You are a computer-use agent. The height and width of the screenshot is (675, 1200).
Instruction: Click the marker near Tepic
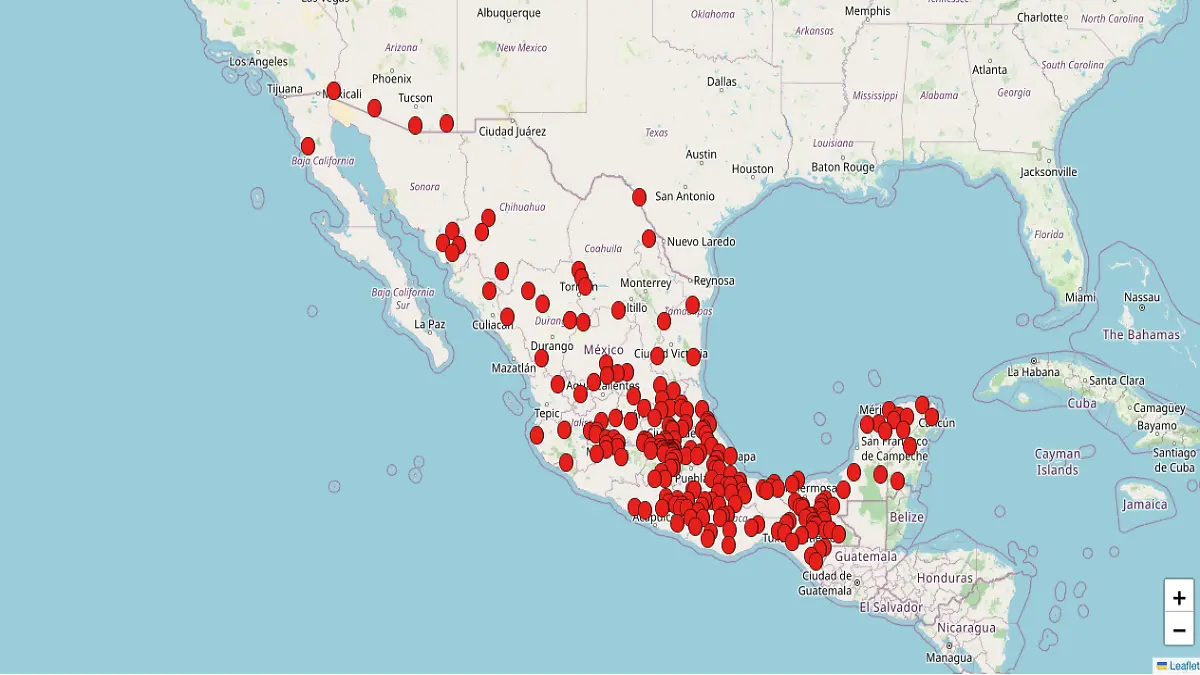coord(536,437)
